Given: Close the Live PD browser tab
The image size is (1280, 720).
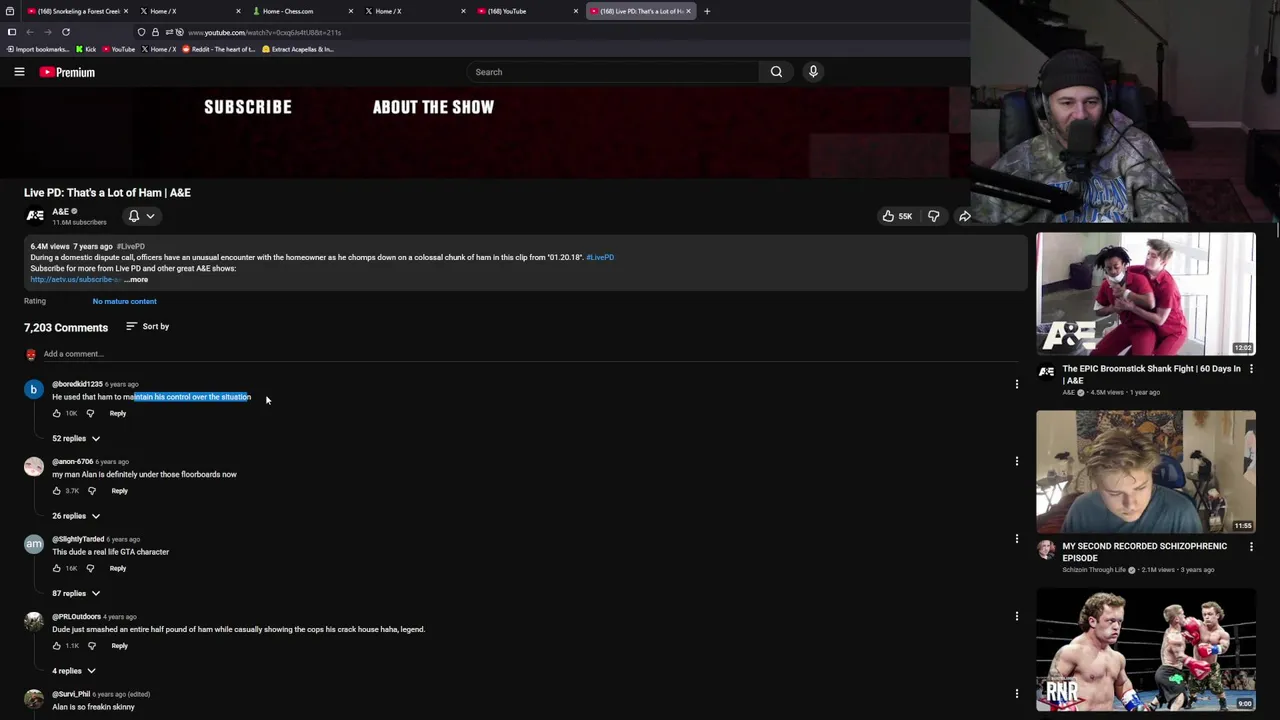Looking at the screenshot, I should (688, 11).
